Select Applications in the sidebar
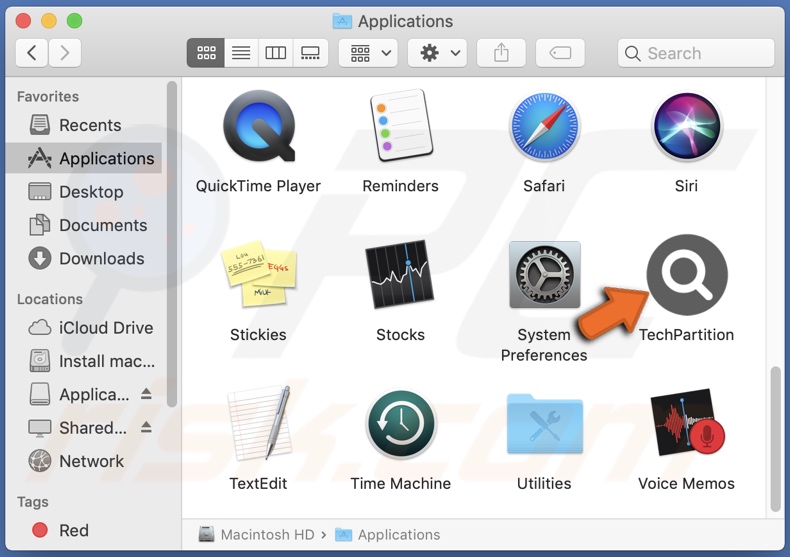The image size is (790, 557). 84,158
